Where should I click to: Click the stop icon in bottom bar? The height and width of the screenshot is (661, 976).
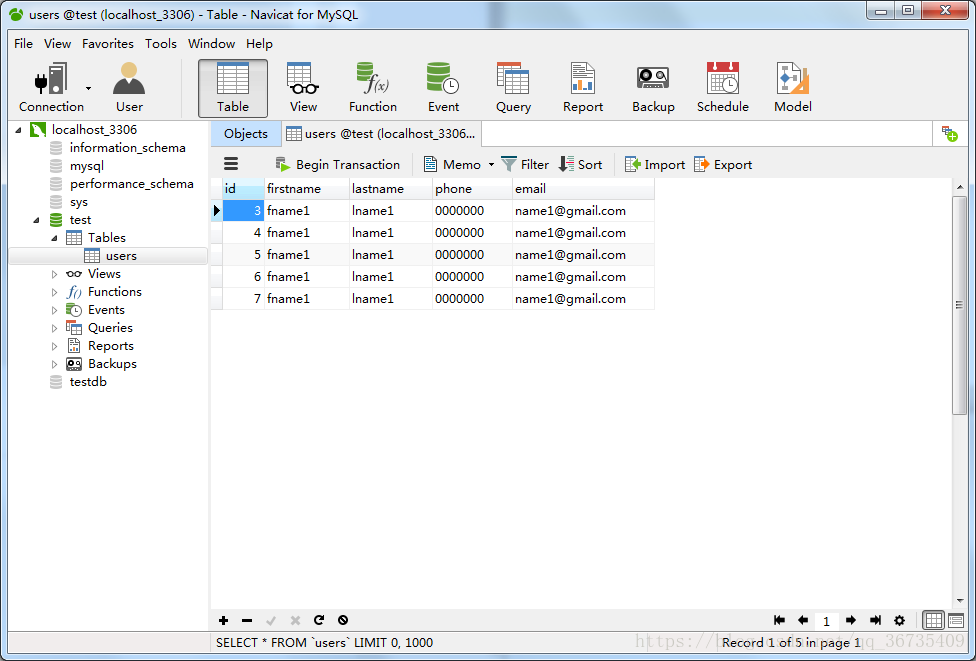pos(343,620)
